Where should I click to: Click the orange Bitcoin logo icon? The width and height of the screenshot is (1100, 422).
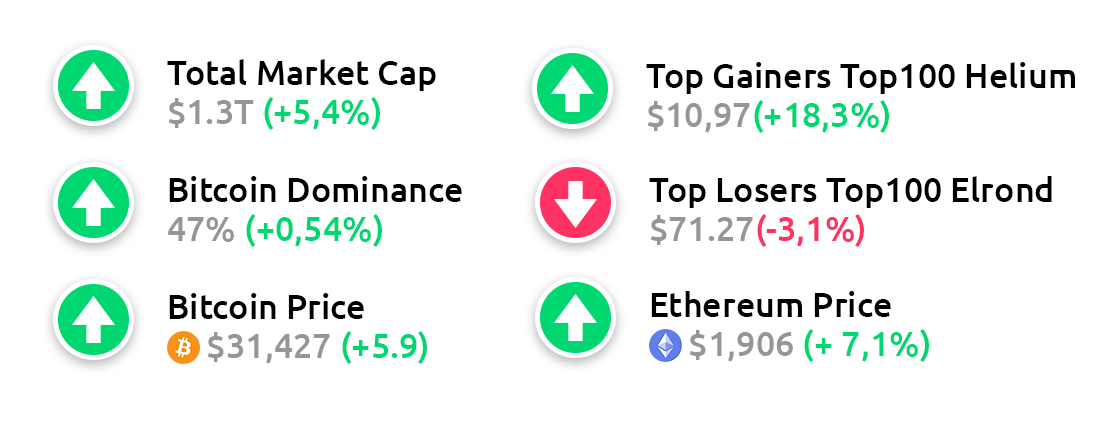pyautogui.click(x=184, y=347)
